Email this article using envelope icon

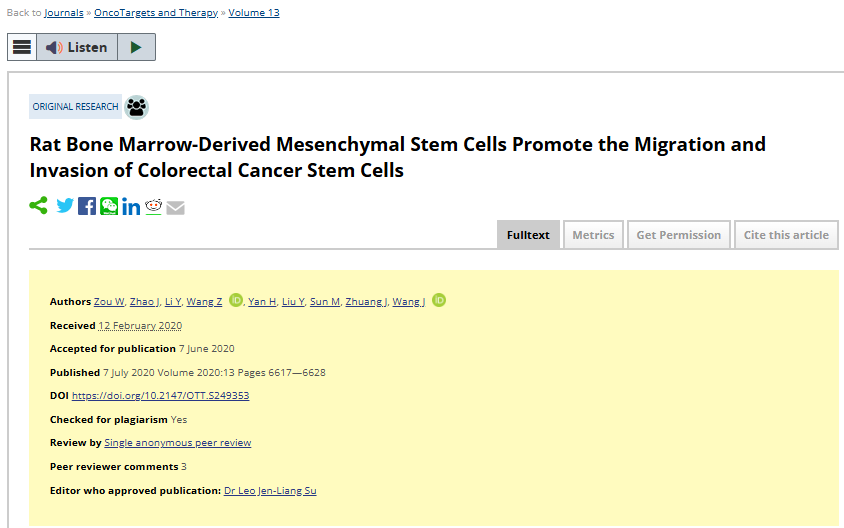[x=175, y=207]
